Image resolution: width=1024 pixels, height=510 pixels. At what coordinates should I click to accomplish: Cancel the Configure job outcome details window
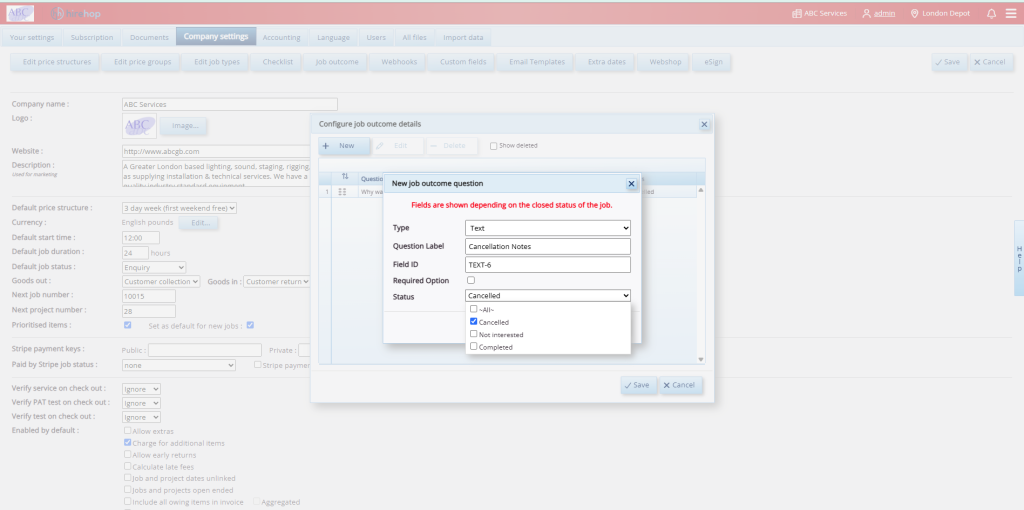pos(681,385)
